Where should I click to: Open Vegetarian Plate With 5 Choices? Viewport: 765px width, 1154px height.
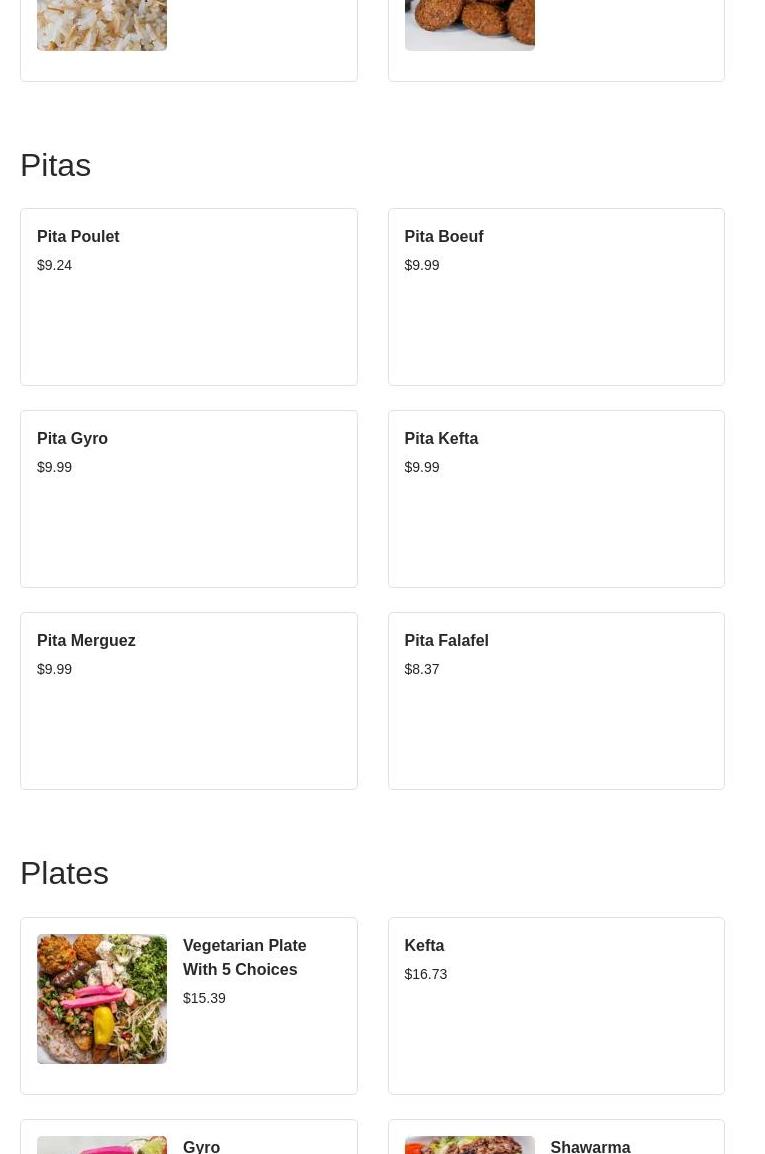244,957
